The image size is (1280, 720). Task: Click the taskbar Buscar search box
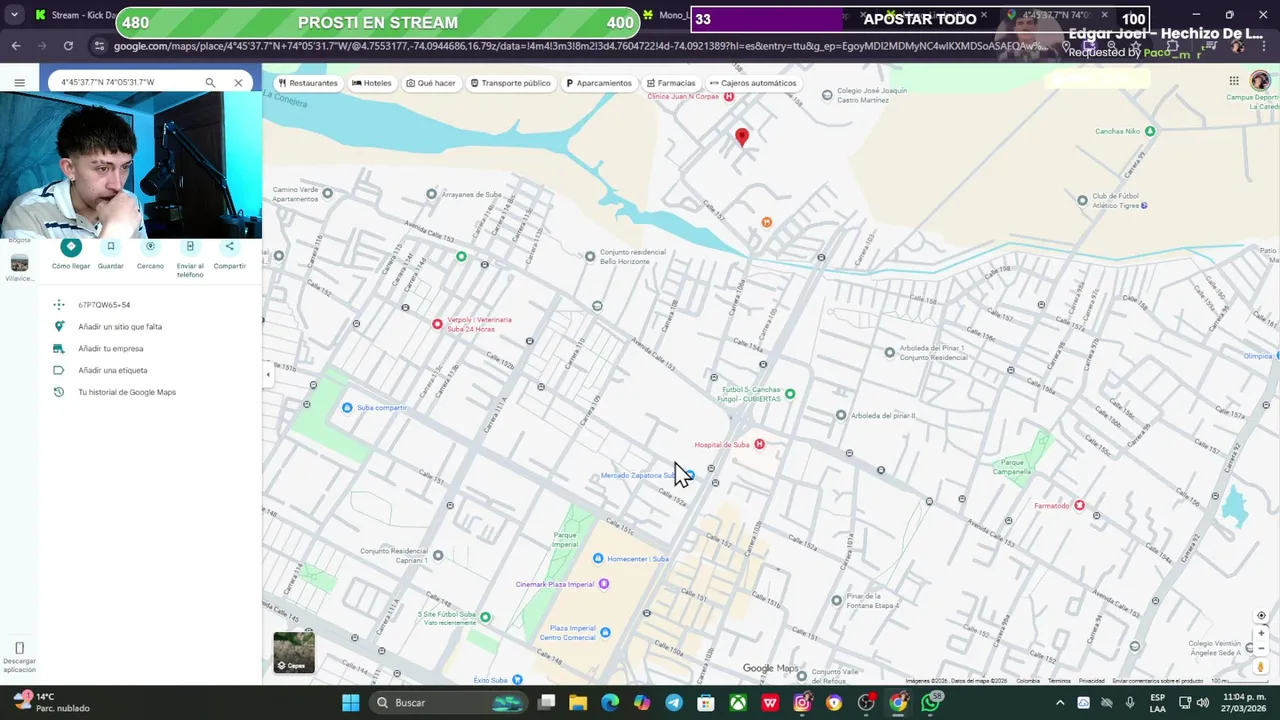coord(448,703)
